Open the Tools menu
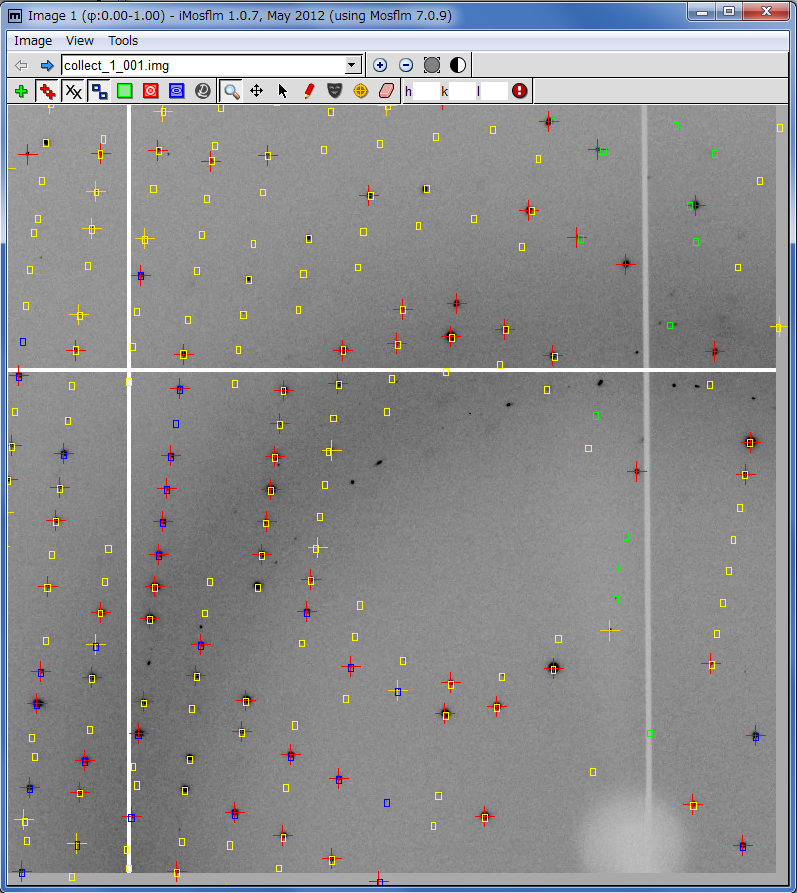 click(x=123, y=41)
